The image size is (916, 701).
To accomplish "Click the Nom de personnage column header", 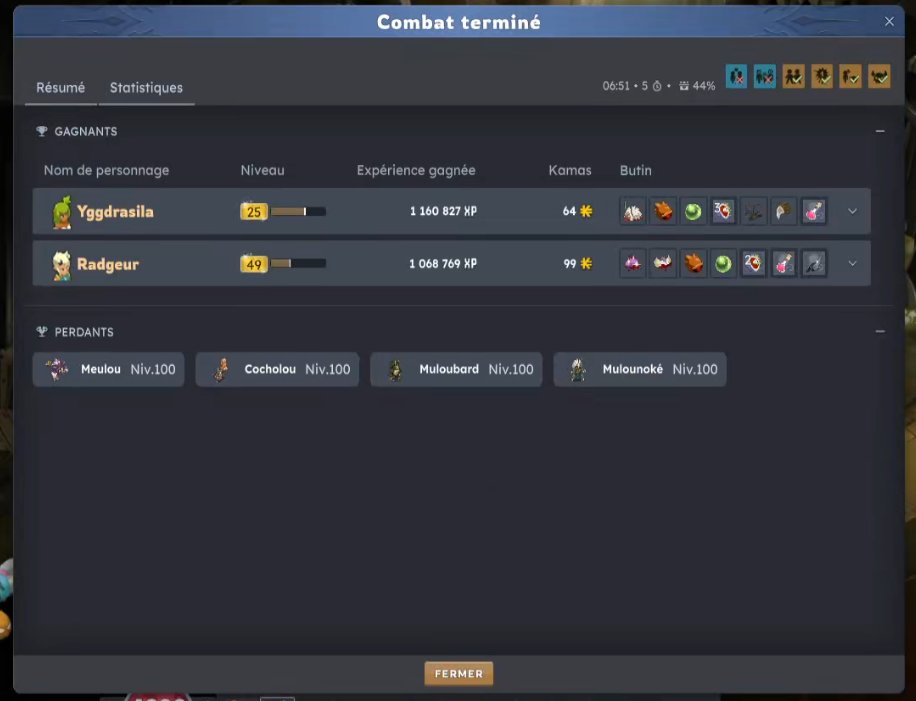I will tap(106, 171).
